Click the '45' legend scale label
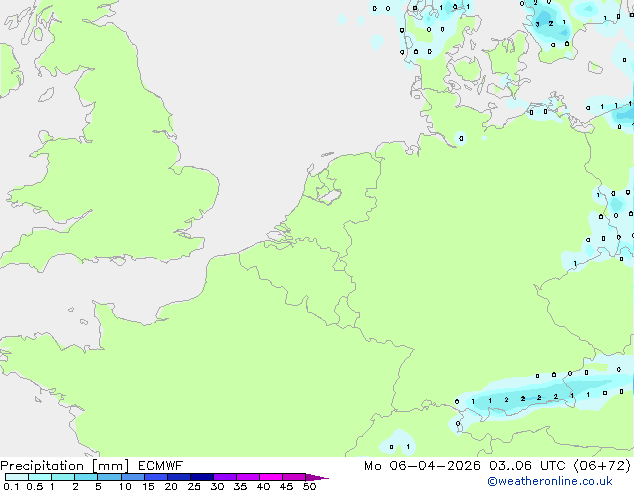 tap(287, 486)
